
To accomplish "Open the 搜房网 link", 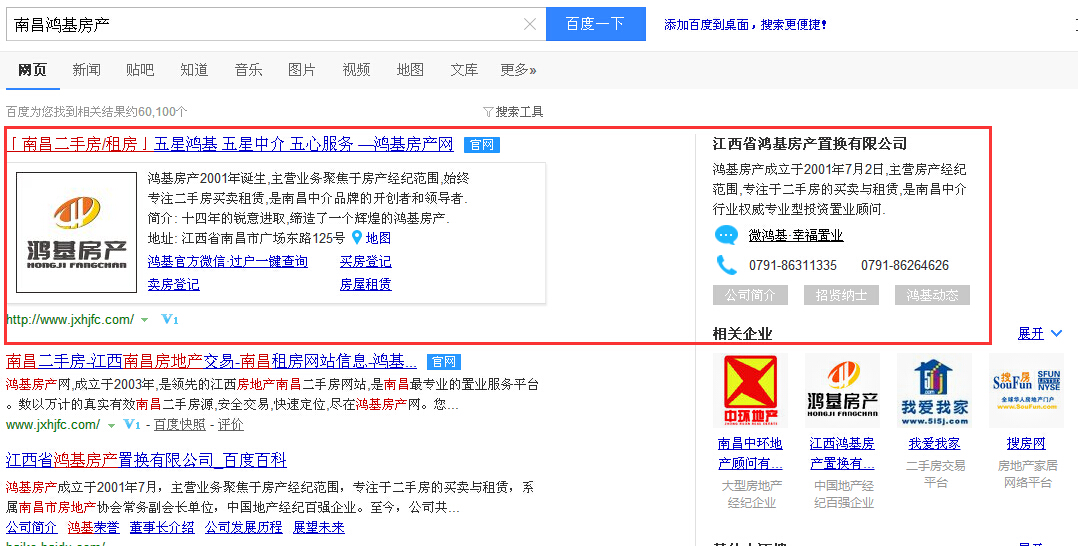I will [1026, 444].
